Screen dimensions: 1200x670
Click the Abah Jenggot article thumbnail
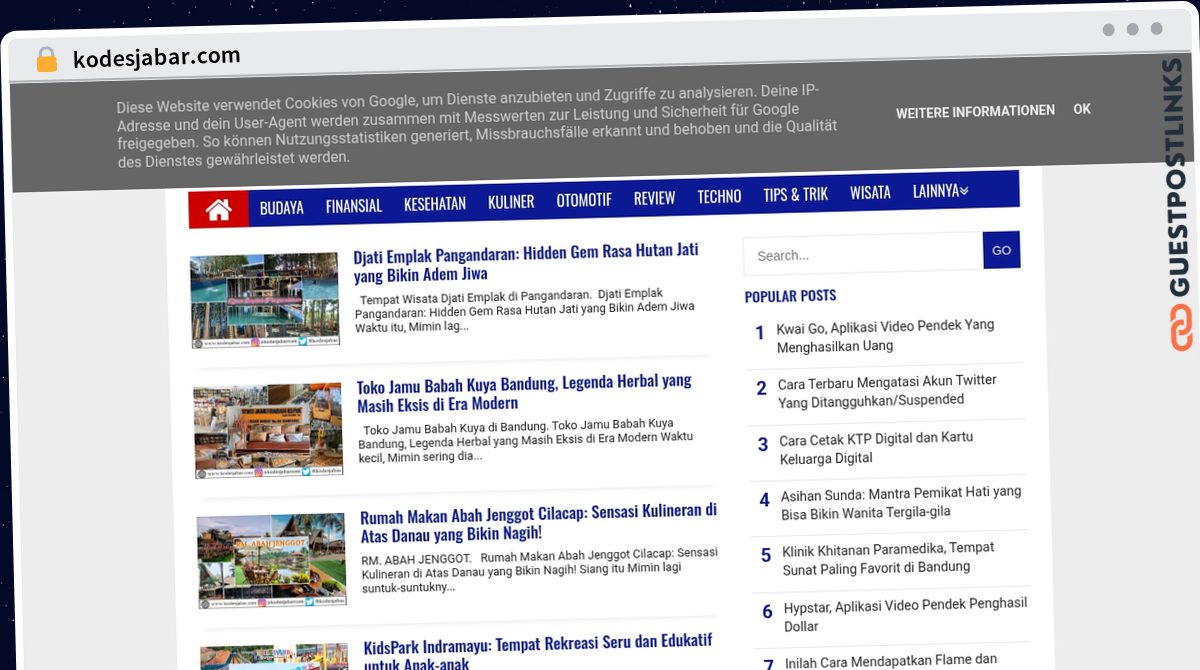point(271,561)
